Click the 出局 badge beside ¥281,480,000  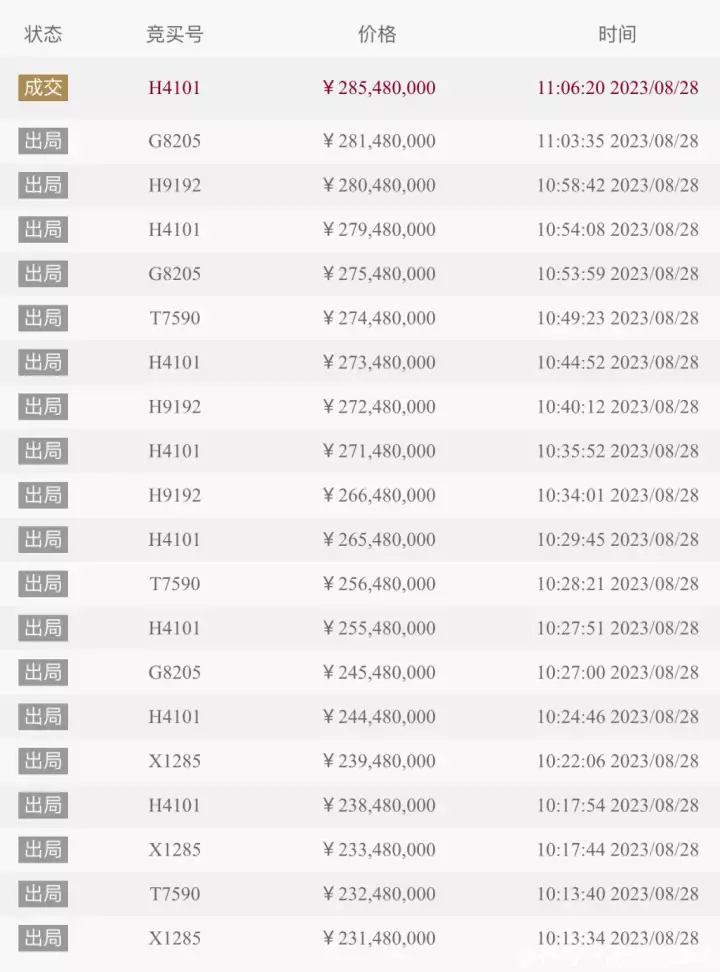(x=43, y=141)
